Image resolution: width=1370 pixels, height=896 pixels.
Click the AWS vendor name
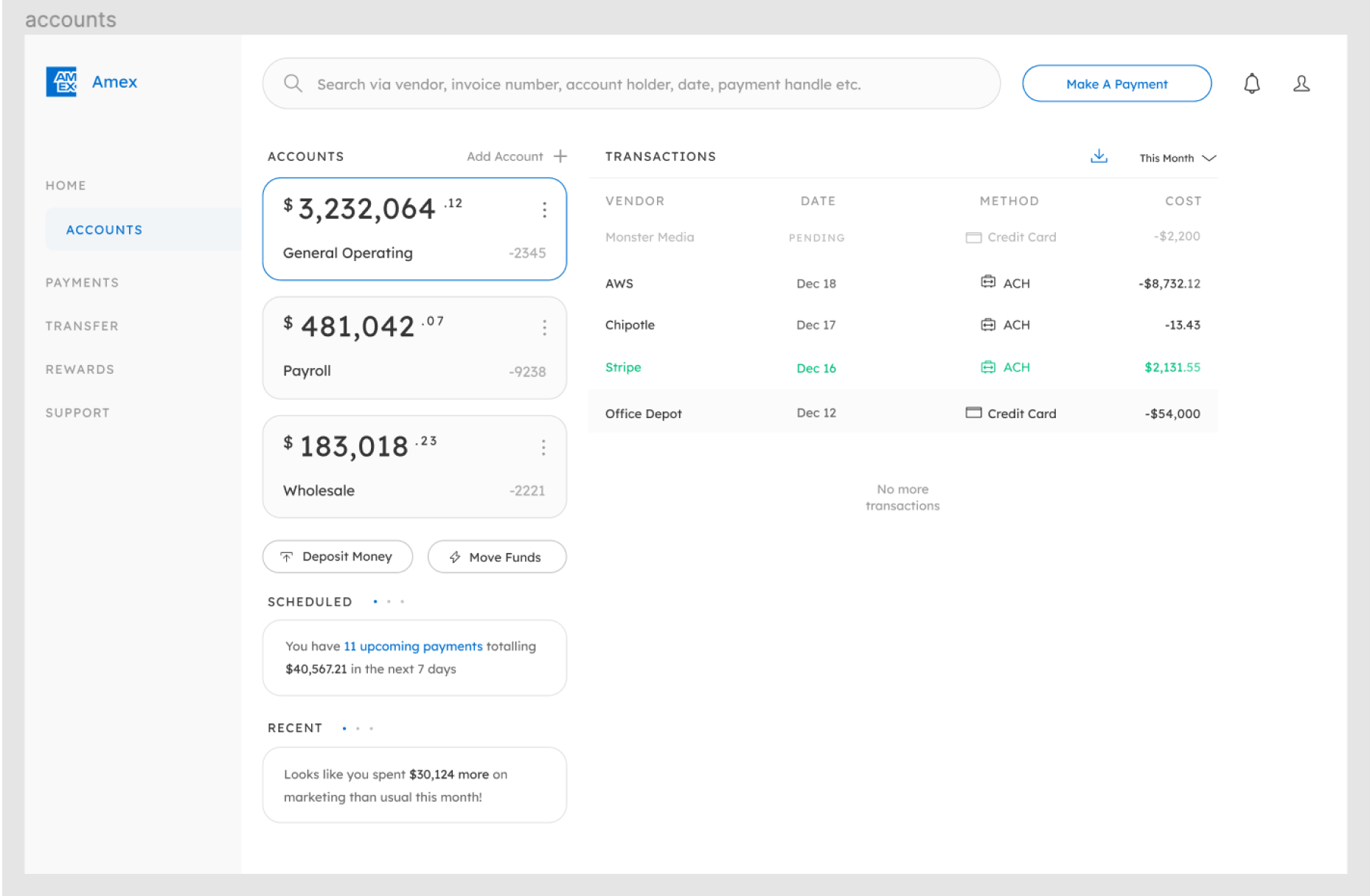619,283
